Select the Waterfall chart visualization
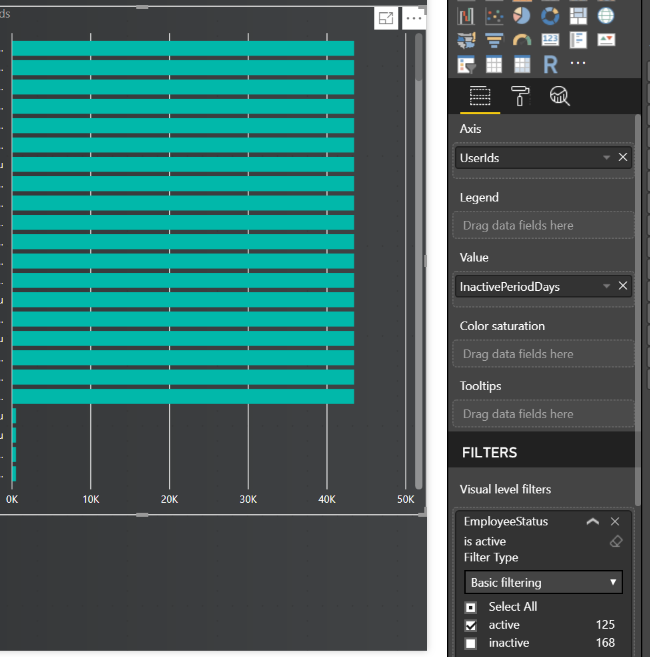 466,16
